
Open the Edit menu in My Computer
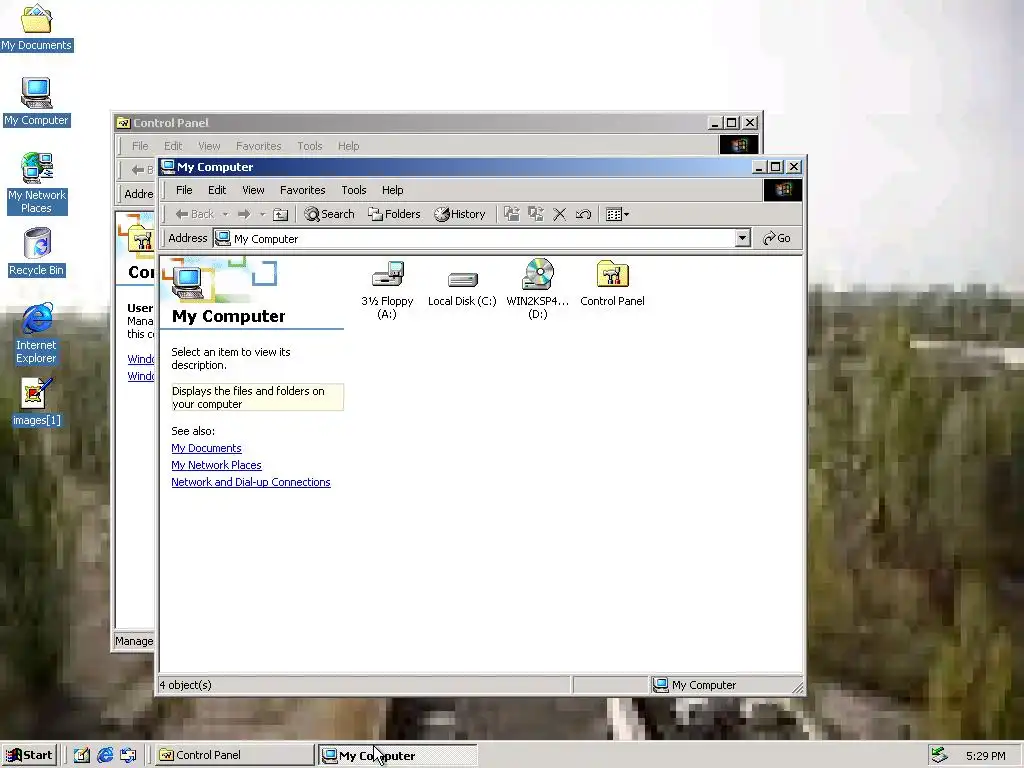click(x=217, y=190)
